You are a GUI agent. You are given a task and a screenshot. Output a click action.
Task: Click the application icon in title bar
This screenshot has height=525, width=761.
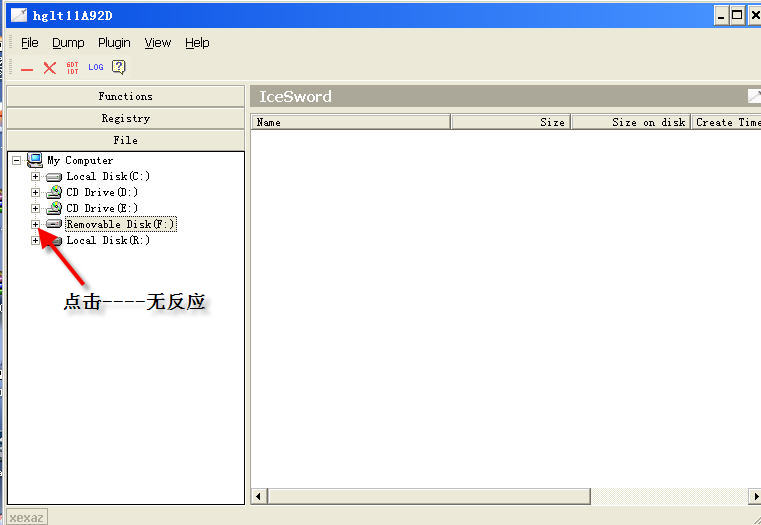19,15
